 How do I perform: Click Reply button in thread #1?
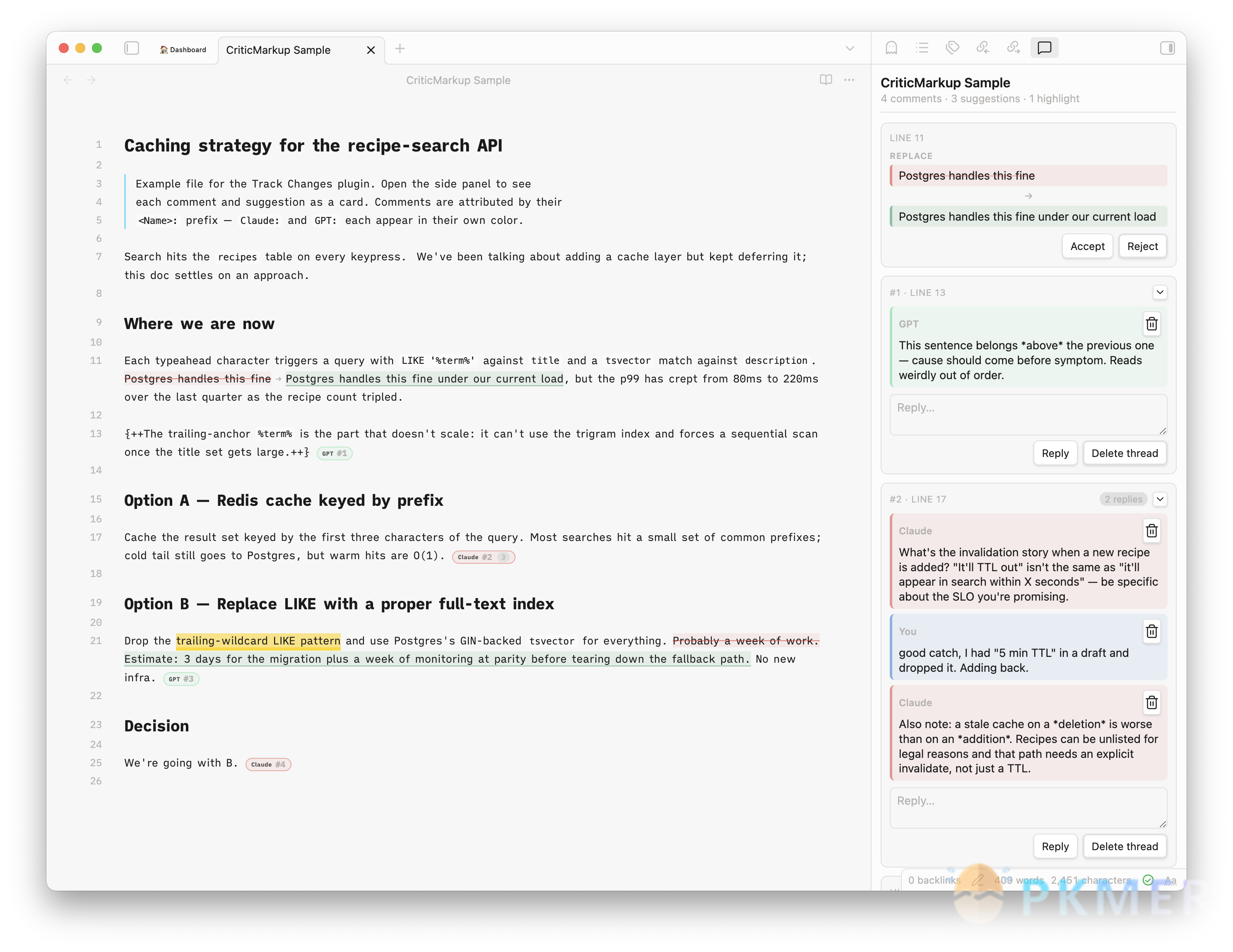point(1055,453)
